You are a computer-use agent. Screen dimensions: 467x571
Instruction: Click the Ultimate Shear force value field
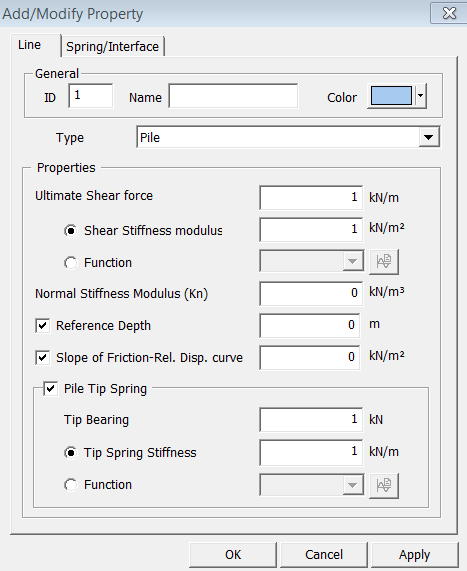311,198
